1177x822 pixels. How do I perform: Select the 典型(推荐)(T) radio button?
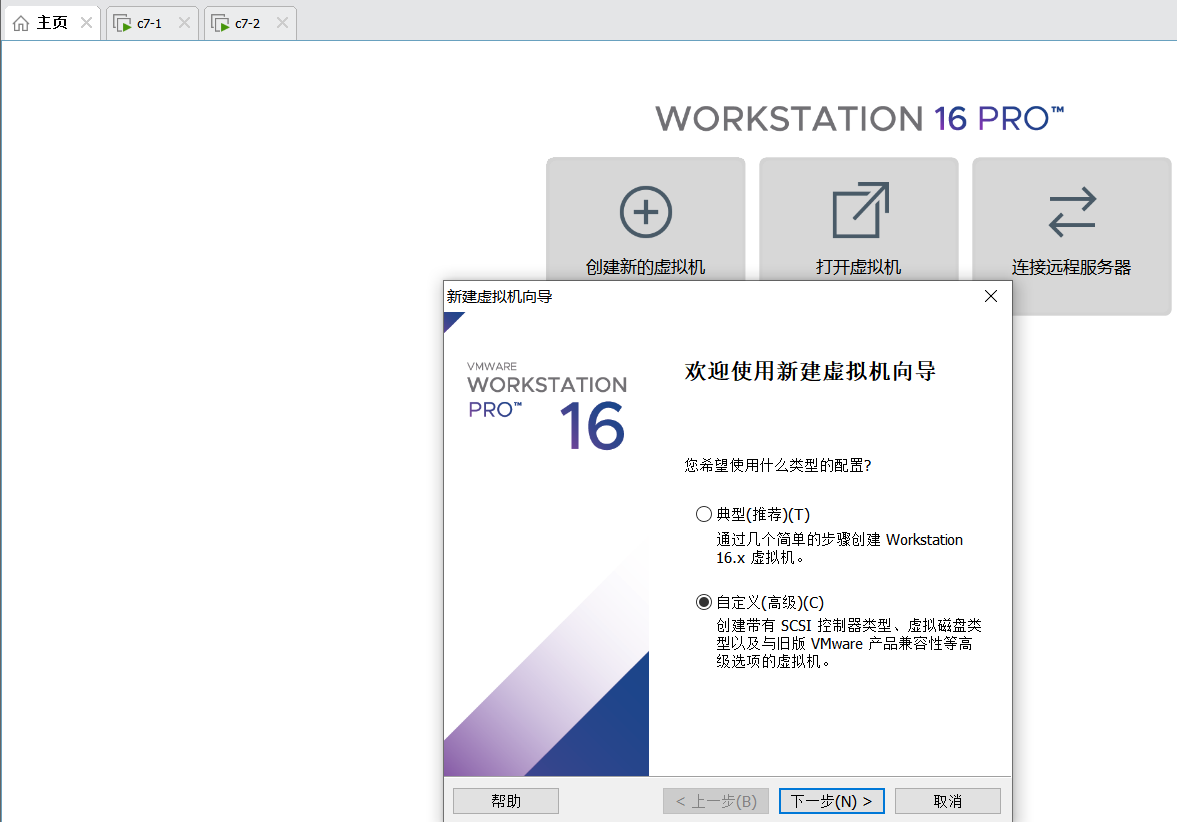[x=703, y=514]
